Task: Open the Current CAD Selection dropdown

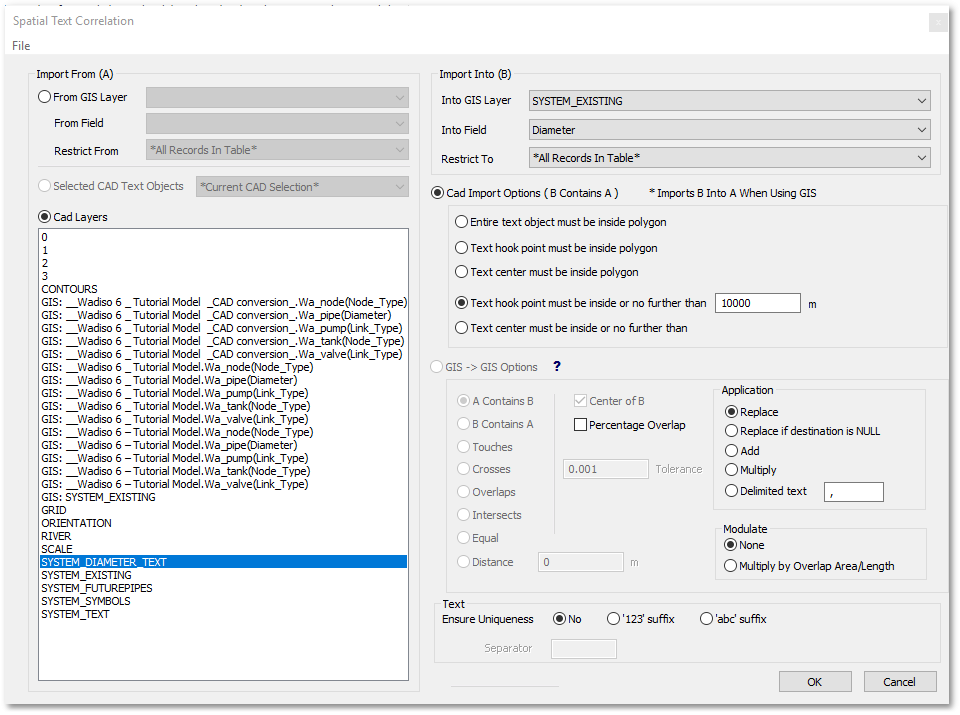Action: coord(302,187)
